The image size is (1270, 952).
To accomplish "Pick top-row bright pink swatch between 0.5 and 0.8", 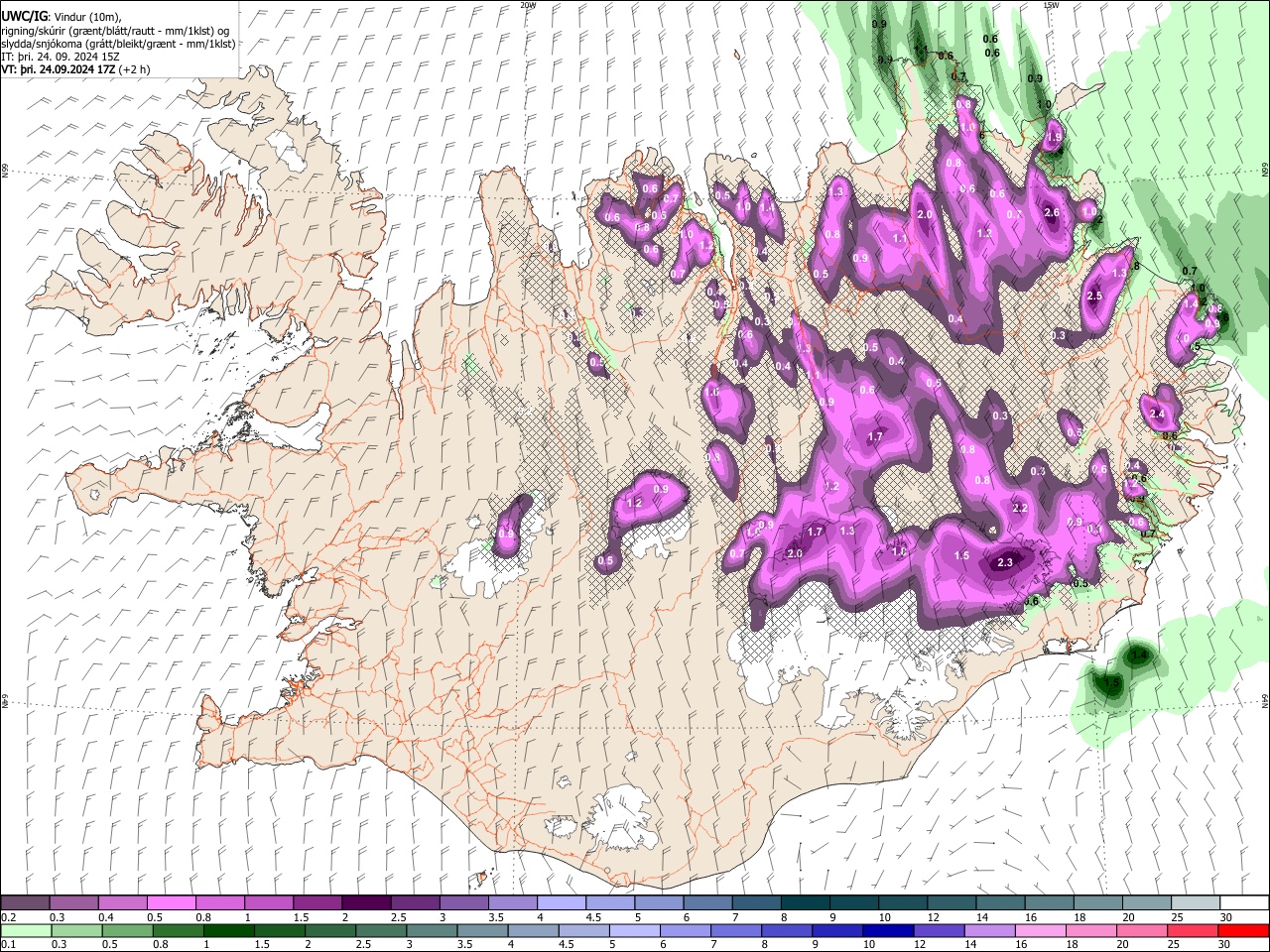I will click(171, 903).
